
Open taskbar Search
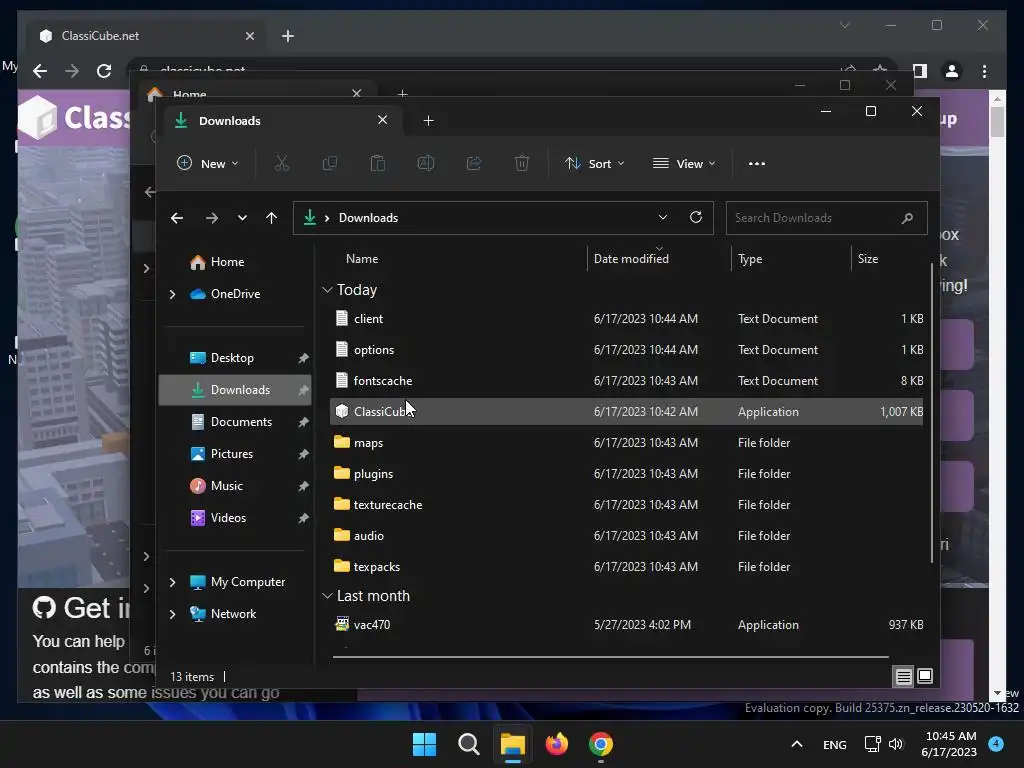point(468,744)
